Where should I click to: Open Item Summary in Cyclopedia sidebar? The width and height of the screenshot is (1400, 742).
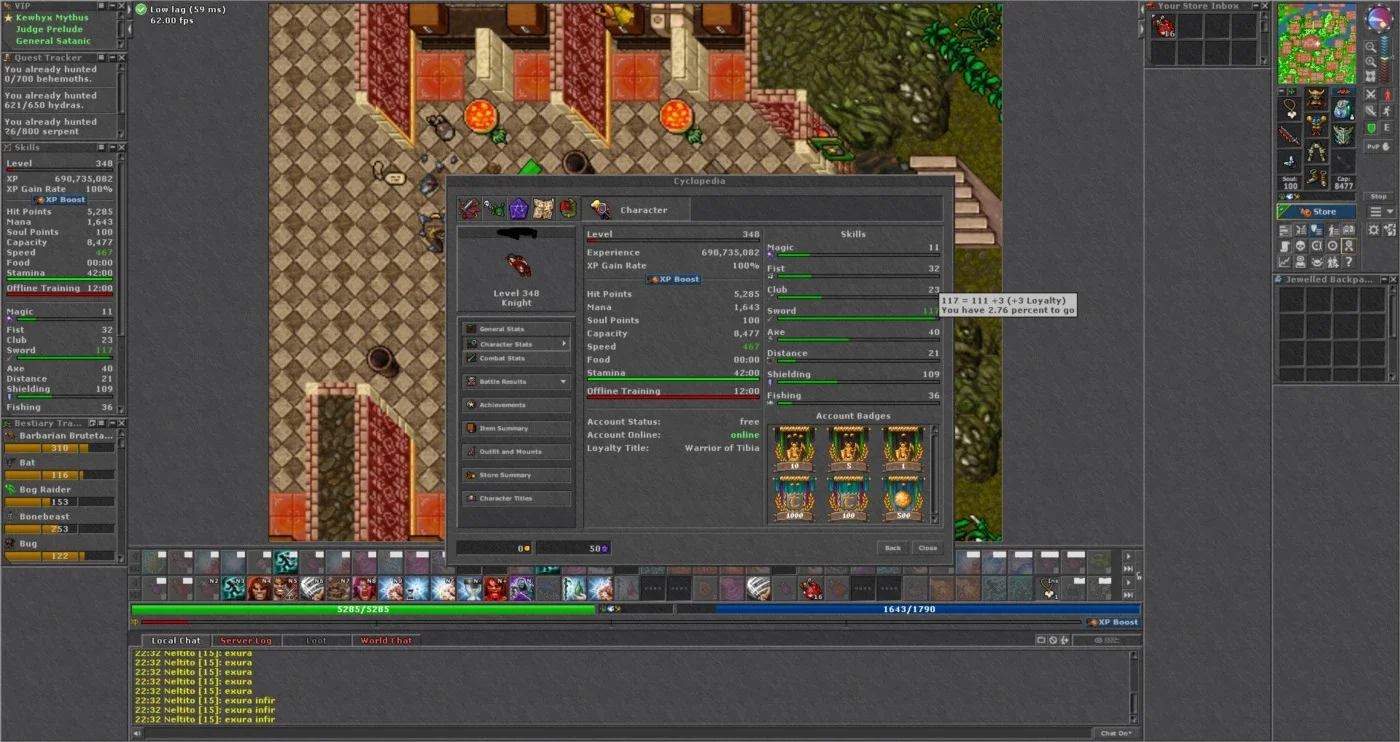(516, 428)
